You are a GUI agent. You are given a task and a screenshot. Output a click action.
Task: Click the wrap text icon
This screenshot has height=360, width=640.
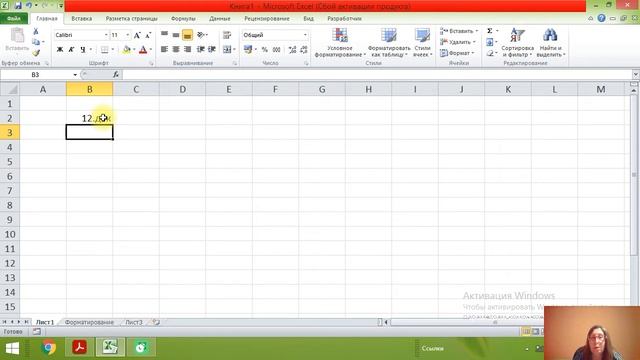(x=227, y=35)
